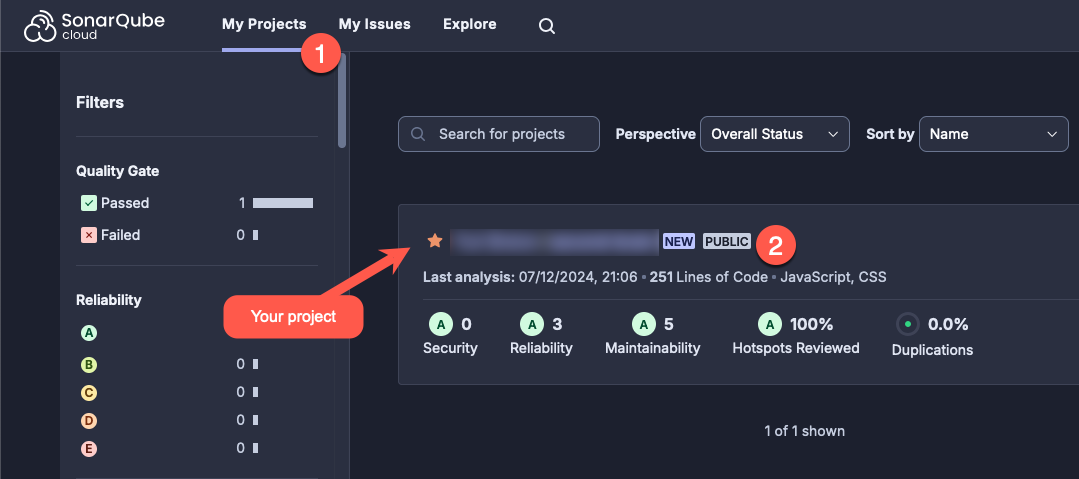Open search via magnifier icon in header
This screenshot has width=1079, height=479.
tap(546, 26)
